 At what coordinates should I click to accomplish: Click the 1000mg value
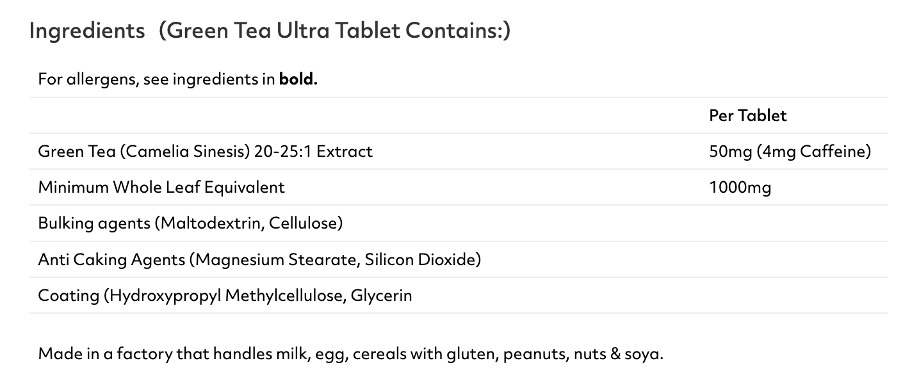point(740,187)
